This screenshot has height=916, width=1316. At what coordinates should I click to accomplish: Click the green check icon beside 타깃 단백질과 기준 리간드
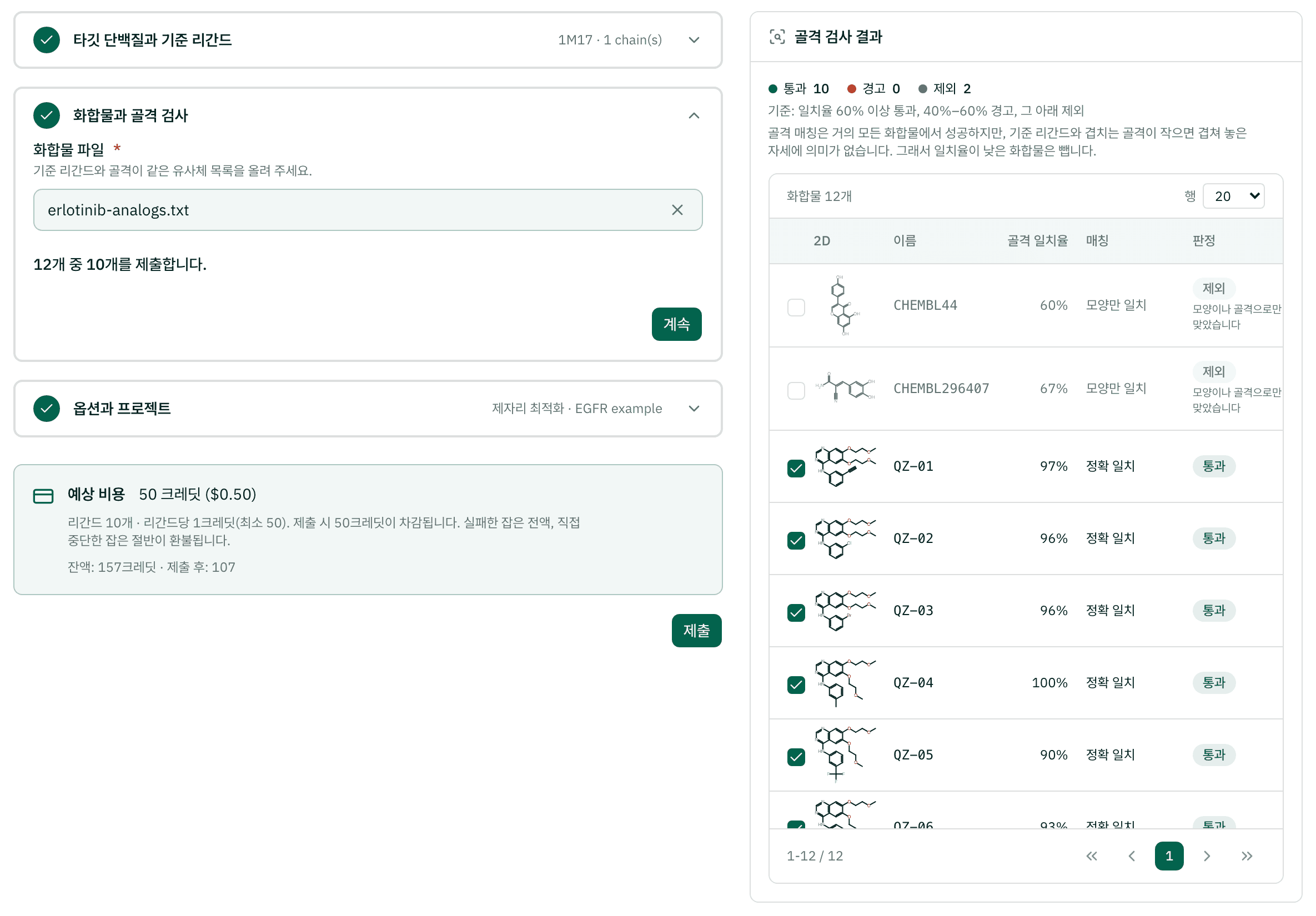[x=47, y=39]
